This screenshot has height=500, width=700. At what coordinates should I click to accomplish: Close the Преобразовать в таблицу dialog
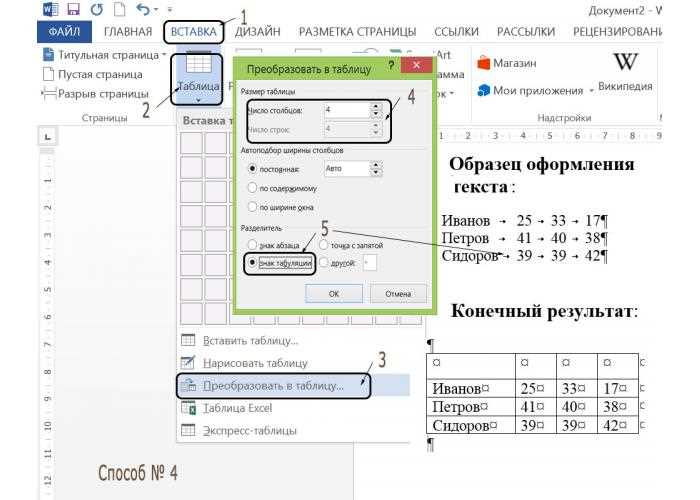tap(416, 65)
